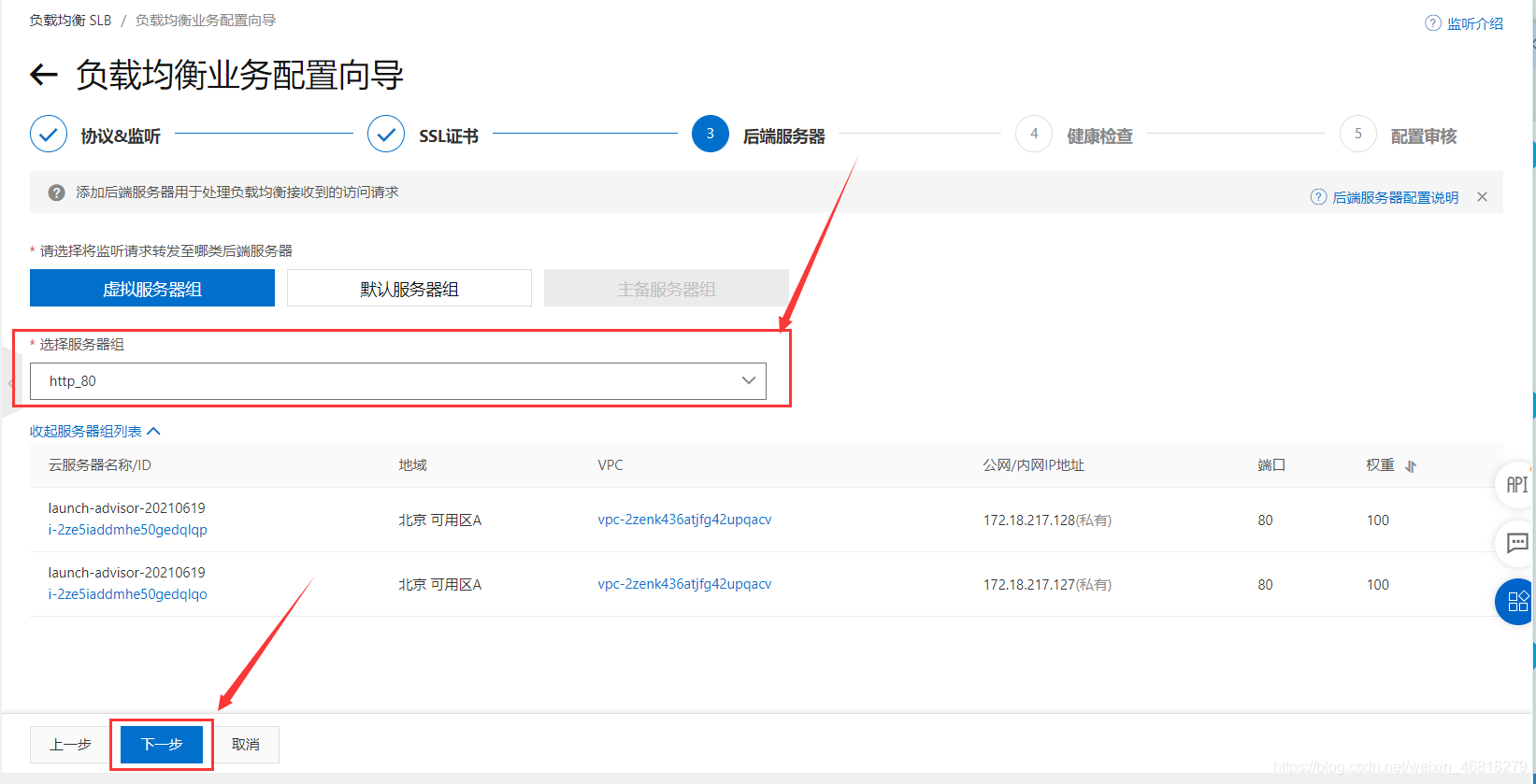Click the IP 172.18.217.127(私有) cell
The image size is (1536, 784).
click(x=1047, y=585)
